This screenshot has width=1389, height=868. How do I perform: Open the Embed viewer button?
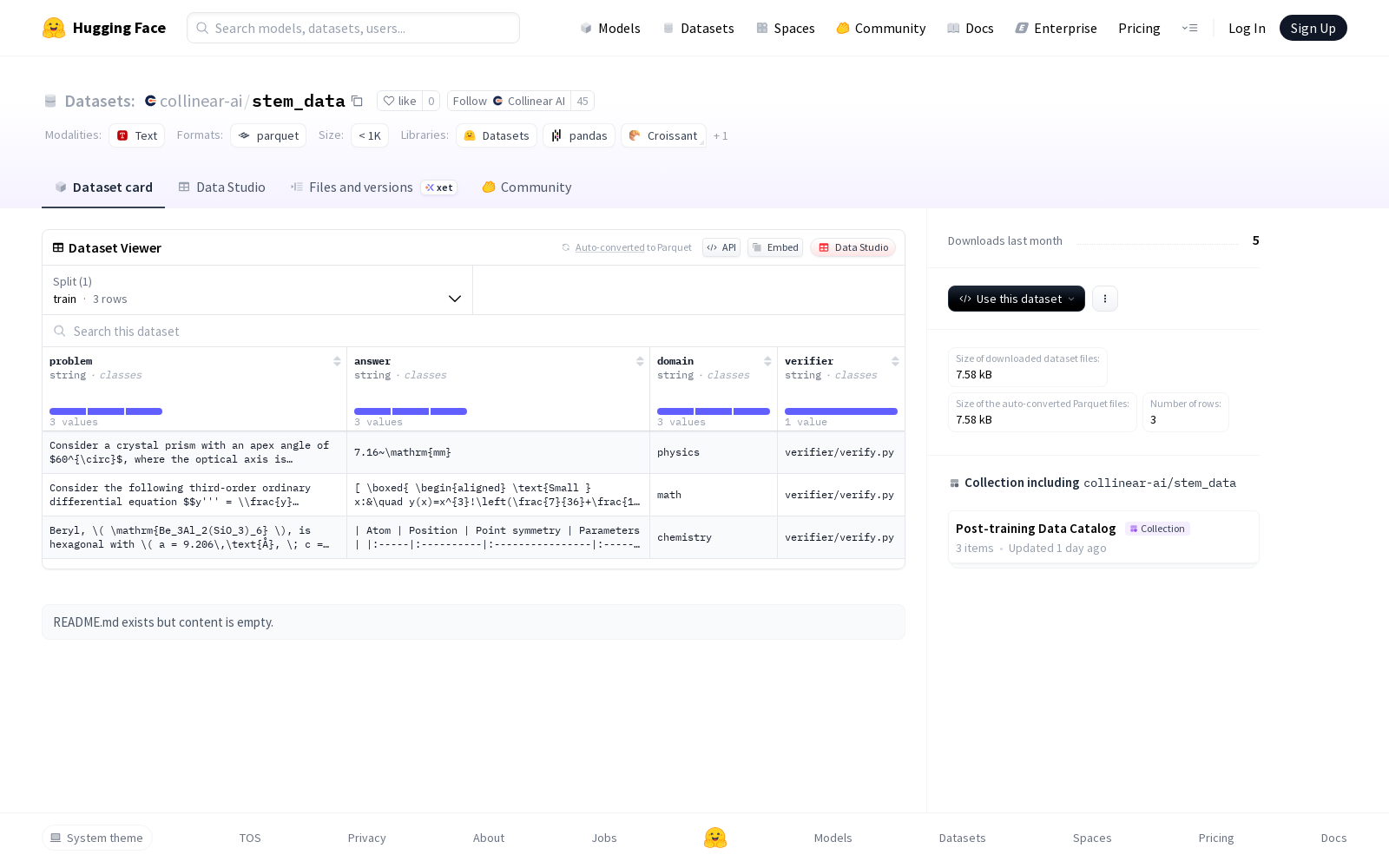coord(775,247)
